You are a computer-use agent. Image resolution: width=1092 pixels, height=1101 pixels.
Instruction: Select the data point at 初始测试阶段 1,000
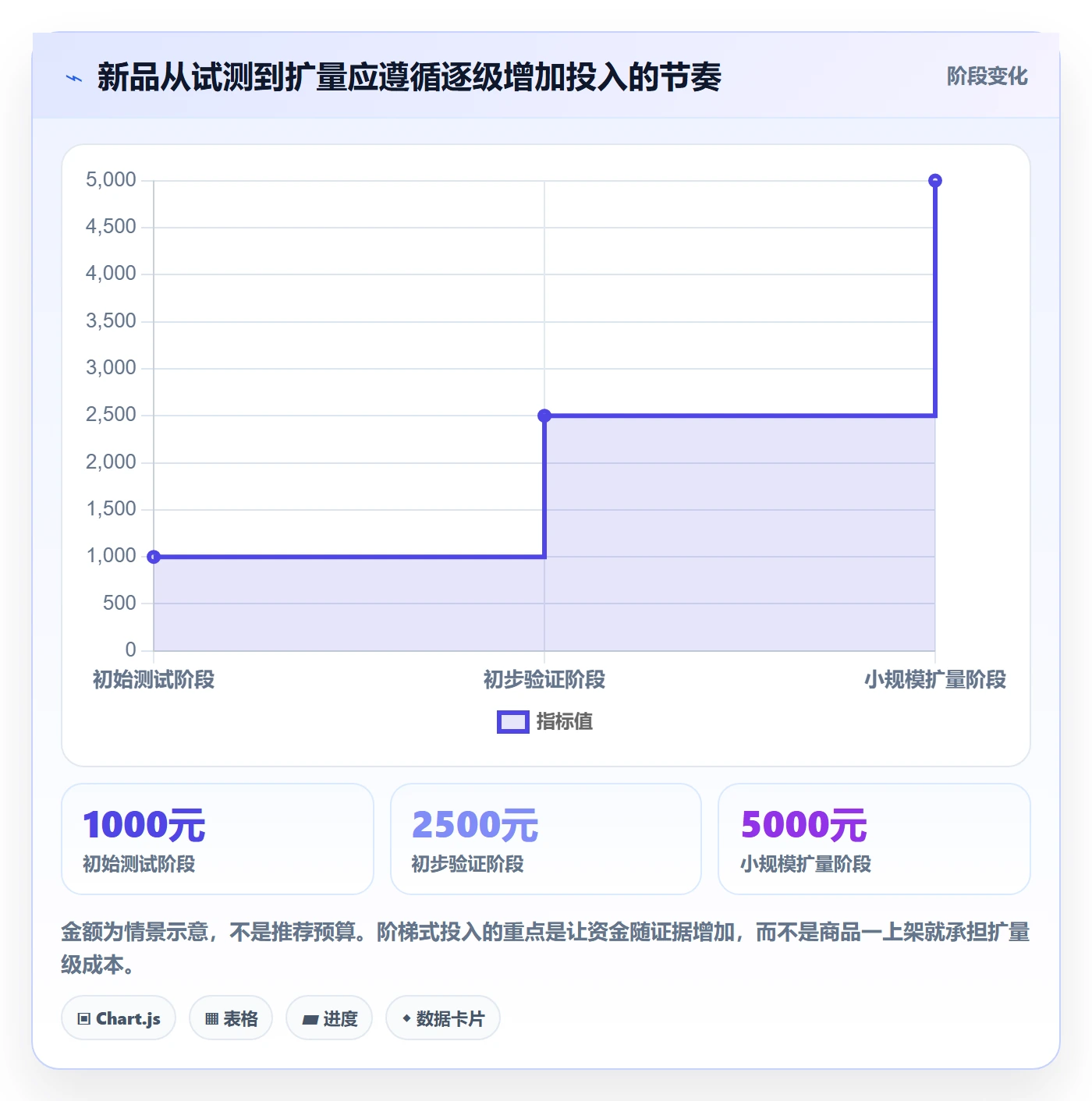[x=154, y=557]
